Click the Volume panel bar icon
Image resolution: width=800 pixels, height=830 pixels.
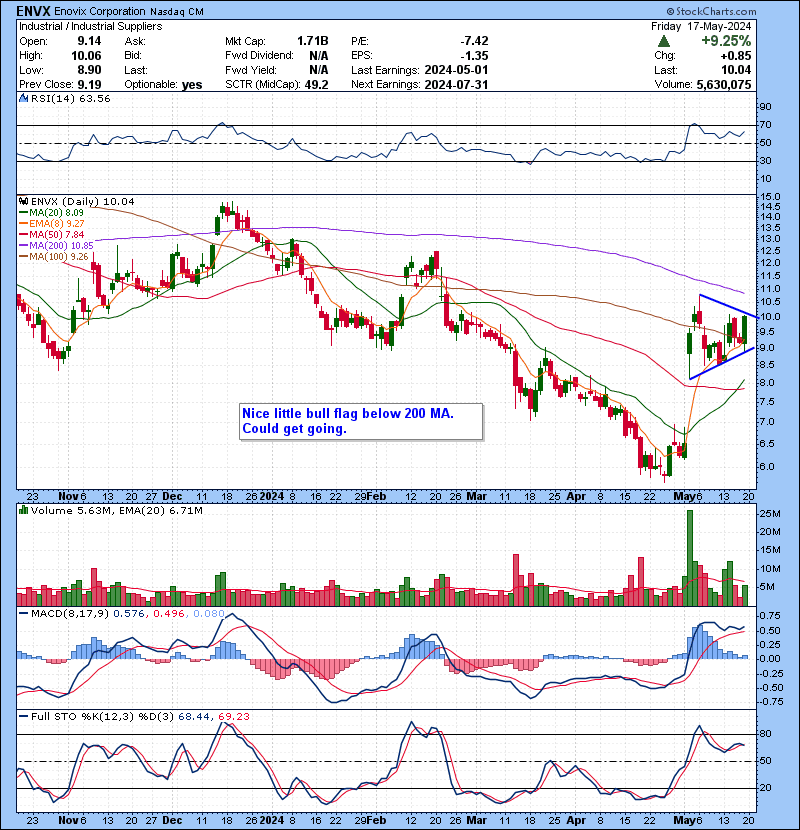[23, 510]
